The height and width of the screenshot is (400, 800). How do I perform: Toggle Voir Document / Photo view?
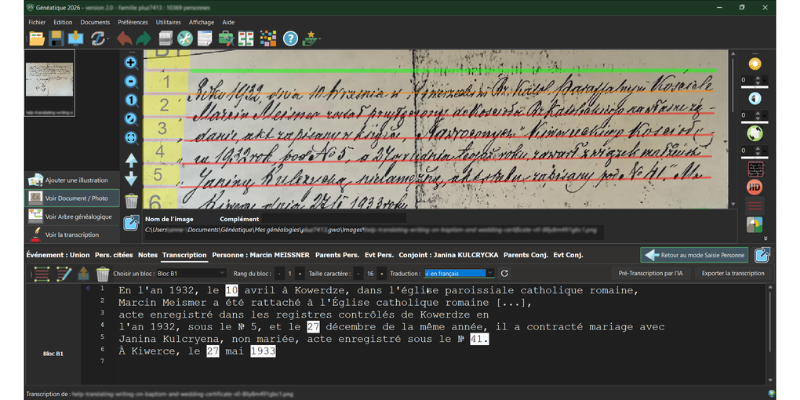point(75,198)
